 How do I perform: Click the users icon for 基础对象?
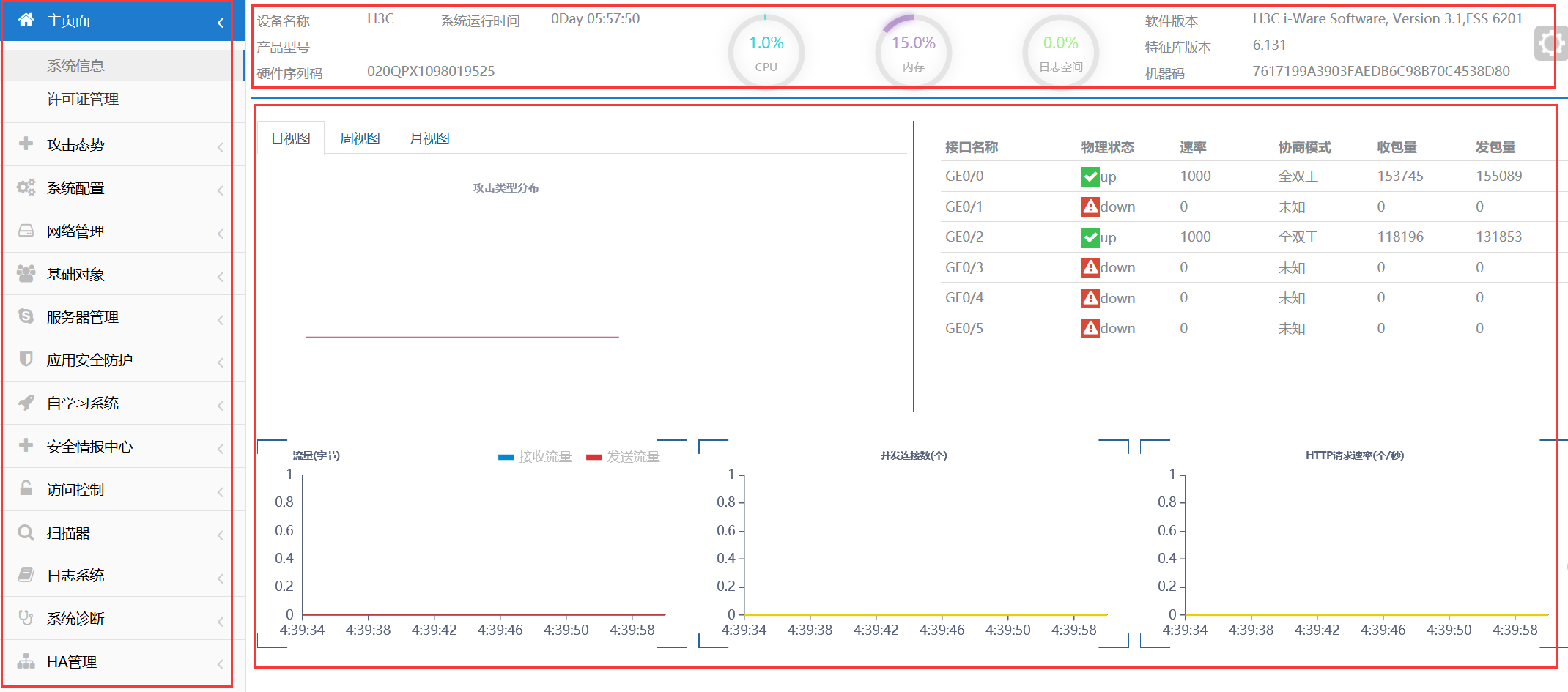pyautogui.click(x=26, y=273)
